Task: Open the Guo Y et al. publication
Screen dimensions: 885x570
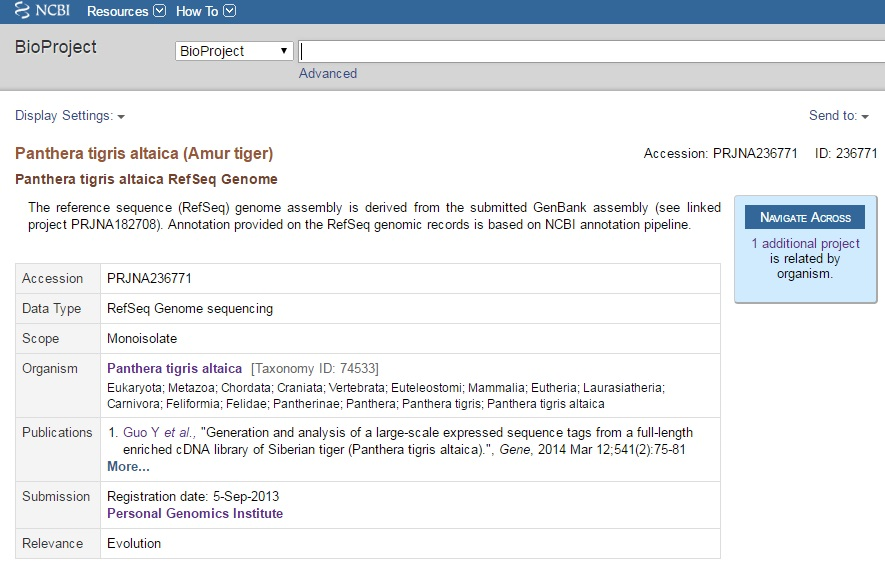Action: tap(159, 433)
